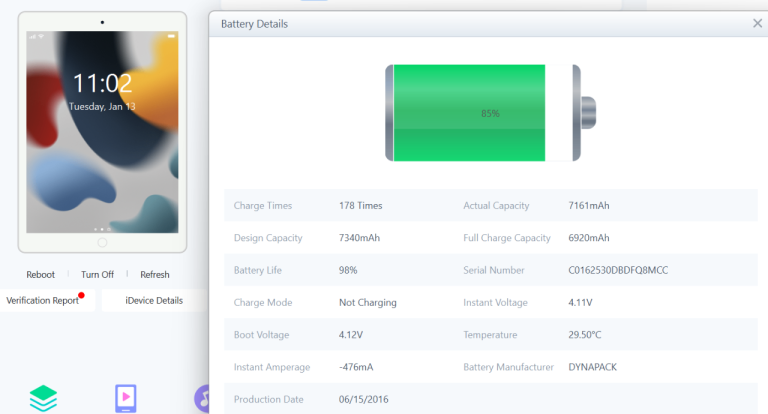
Task: Click the green stacked layers icon
Action: tap(43, 398)
